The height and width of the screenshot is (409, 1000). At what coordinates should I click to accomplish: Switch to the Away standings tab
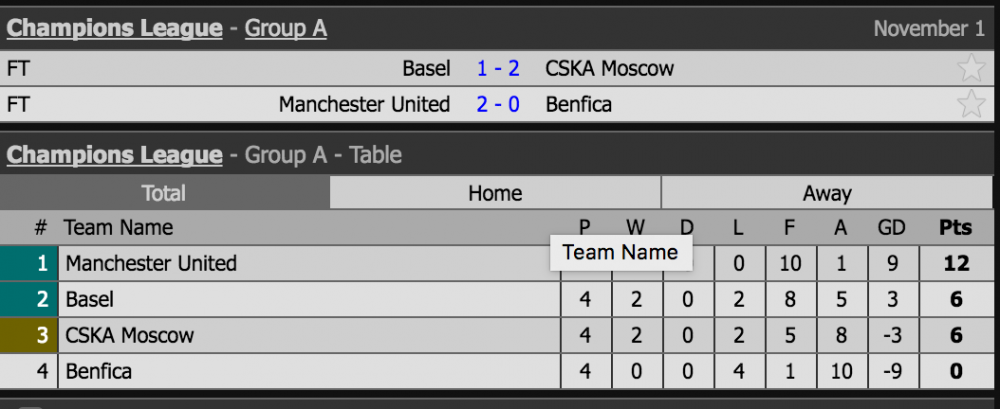[827, 193]
